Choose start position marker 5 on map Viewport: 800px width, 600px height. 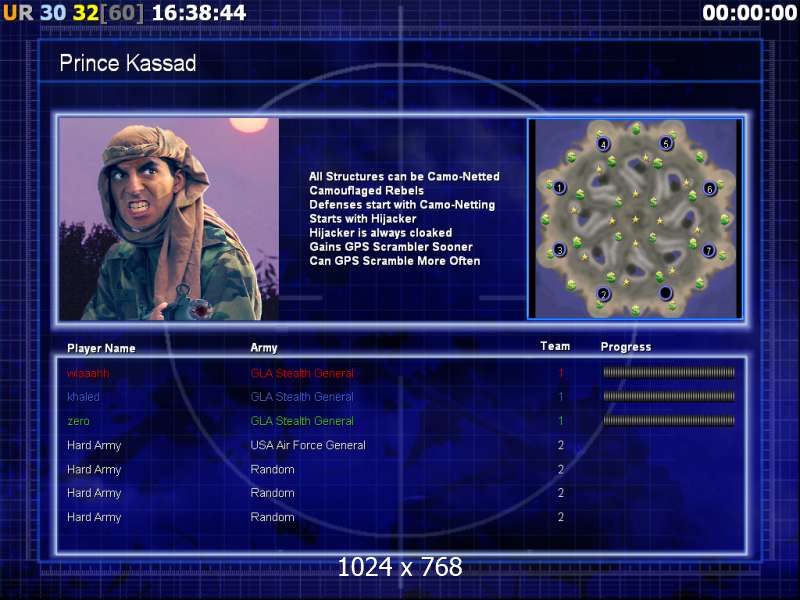666,144
